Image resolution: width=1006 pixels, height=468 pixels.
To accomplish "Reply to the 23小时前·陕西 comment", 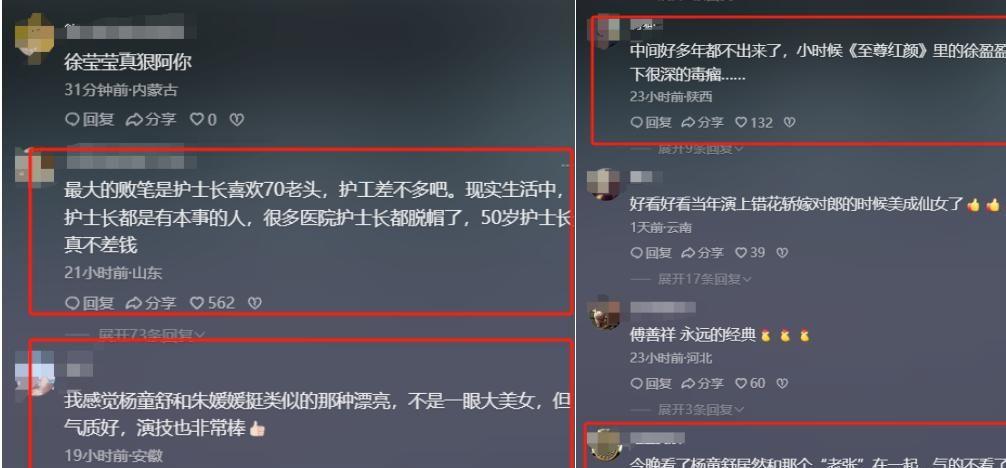I will pyautogui.click(x=651, y=122).
